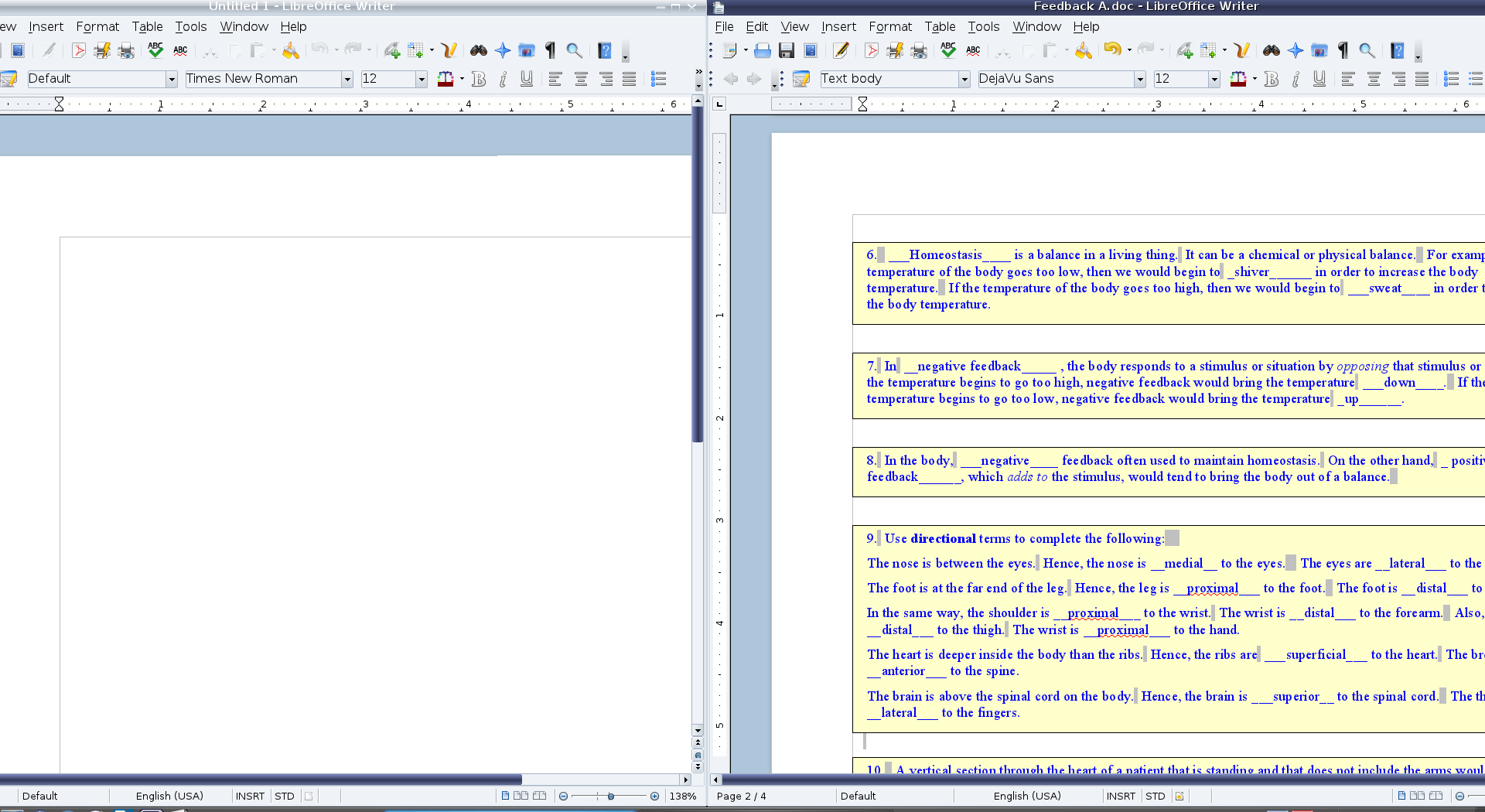Clone formatting paintbrush in Untitled 1 window
Image resolution: width=1485 pixels, height=812 pixels.
point(291,50)
